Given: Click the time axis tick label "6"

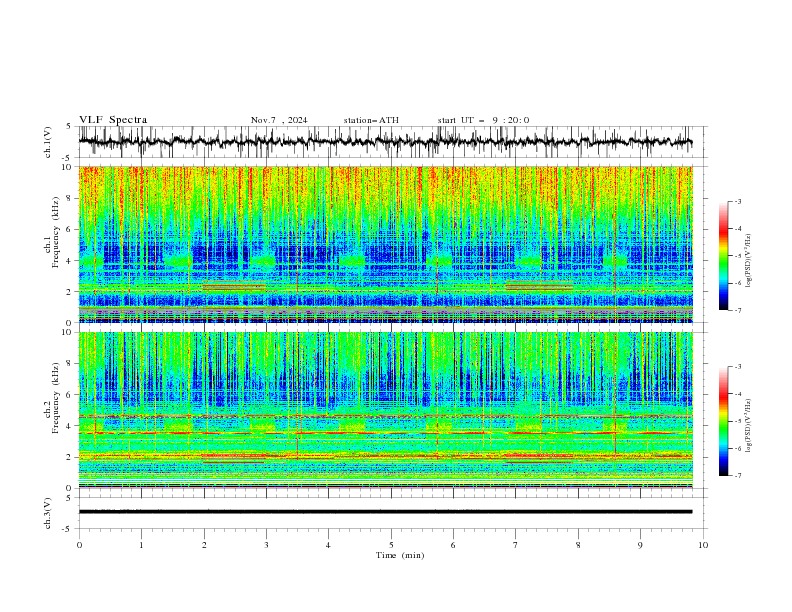Looking at the screenshot, I should 453,545.
